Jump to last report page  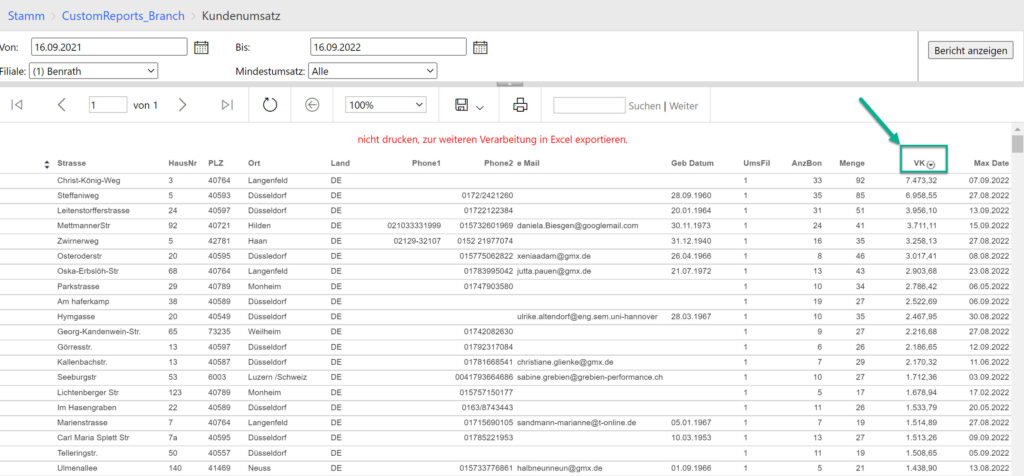(x=227, y=105)
